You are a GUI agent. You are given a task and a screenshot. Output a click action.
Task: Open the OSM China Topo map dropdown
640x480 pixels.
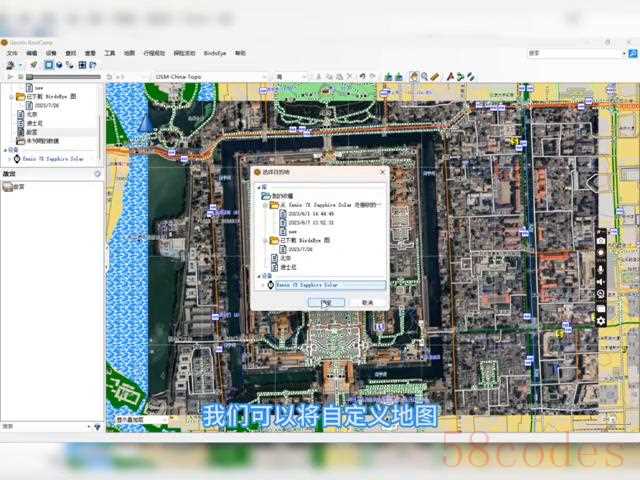pos(211,77)
